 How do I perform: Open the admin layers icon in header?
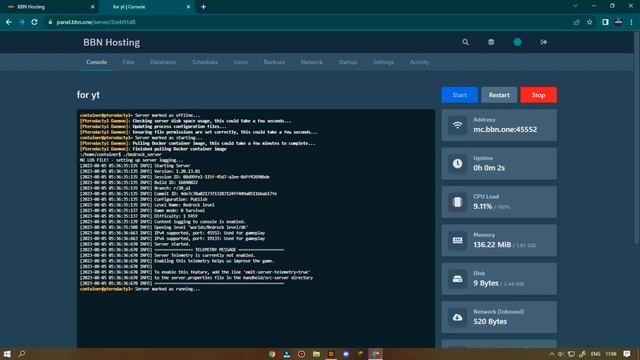491,42
